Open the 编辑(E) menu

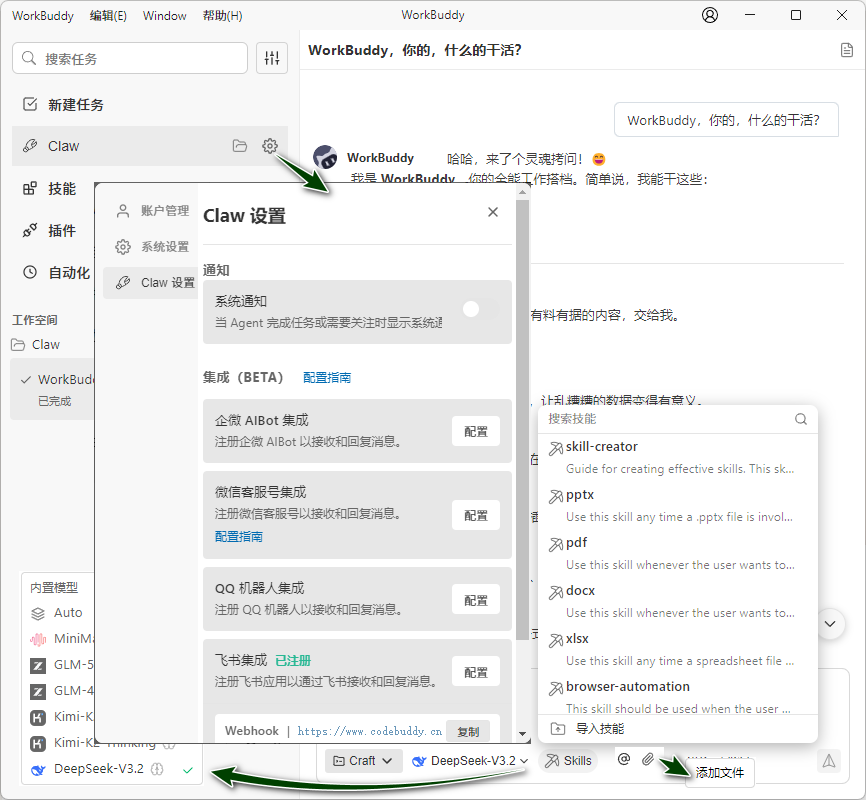pyautogui.click(x=108, y=15)
